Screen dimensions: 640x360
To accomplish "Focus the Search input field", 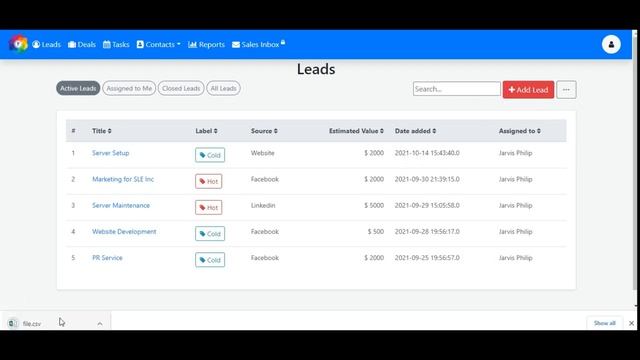I will point(456,89).
